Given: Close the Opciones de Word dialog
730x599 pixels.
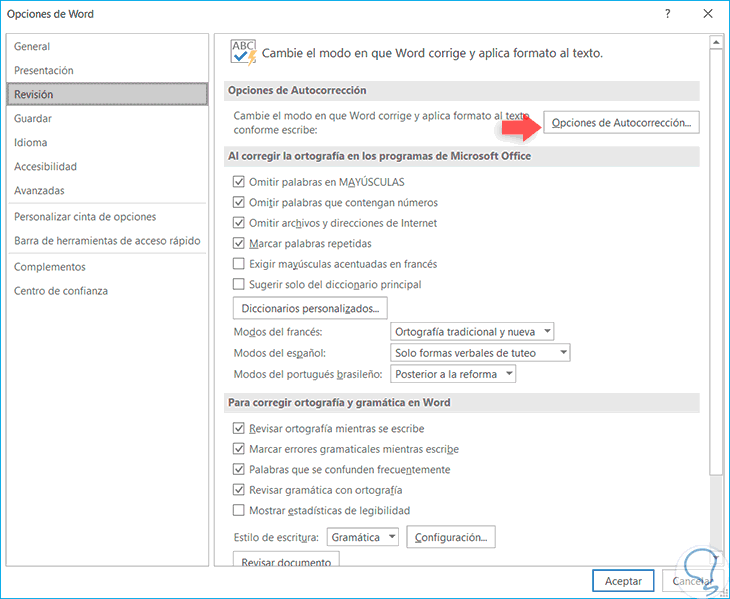Looking at the screenshot, I should click(705, 15).
